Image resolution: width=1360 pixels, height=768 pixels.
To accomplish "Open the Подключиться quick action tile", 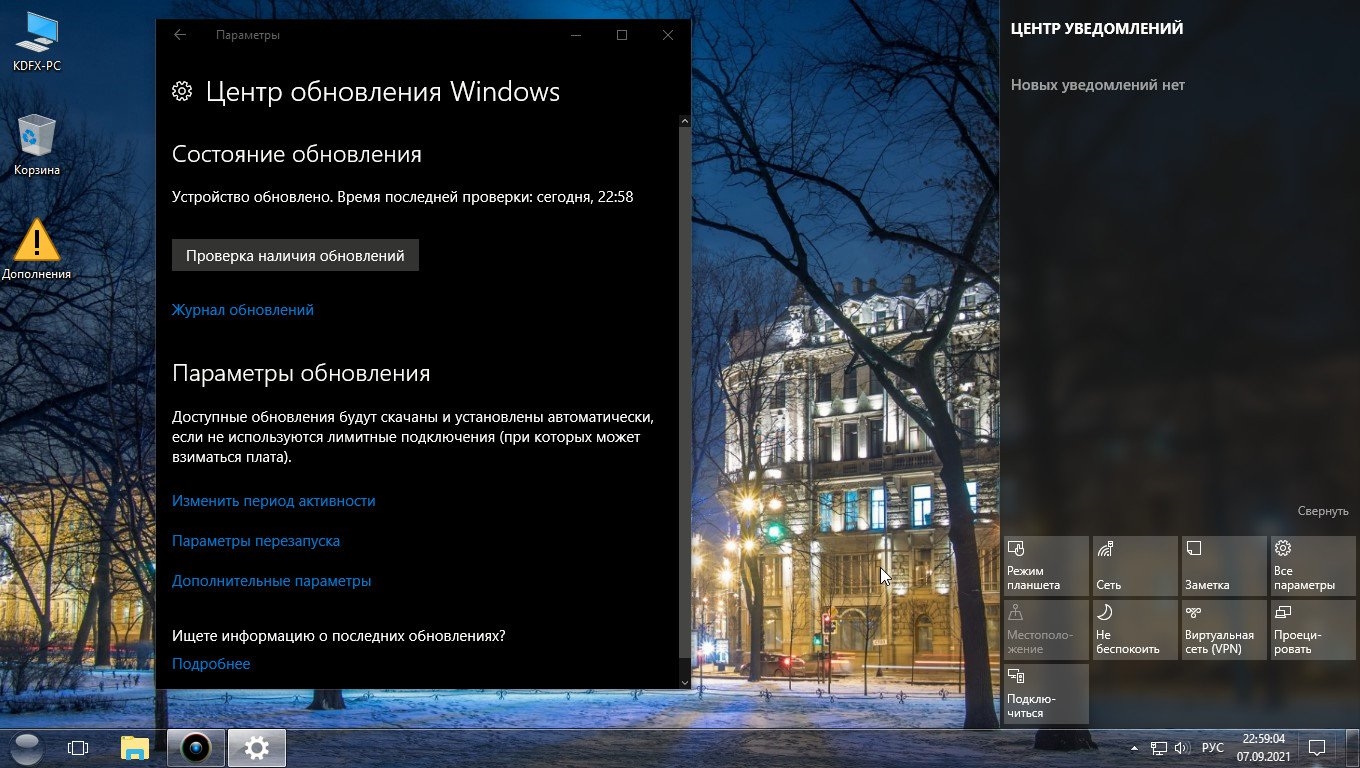I will (x=1046, y=693).
